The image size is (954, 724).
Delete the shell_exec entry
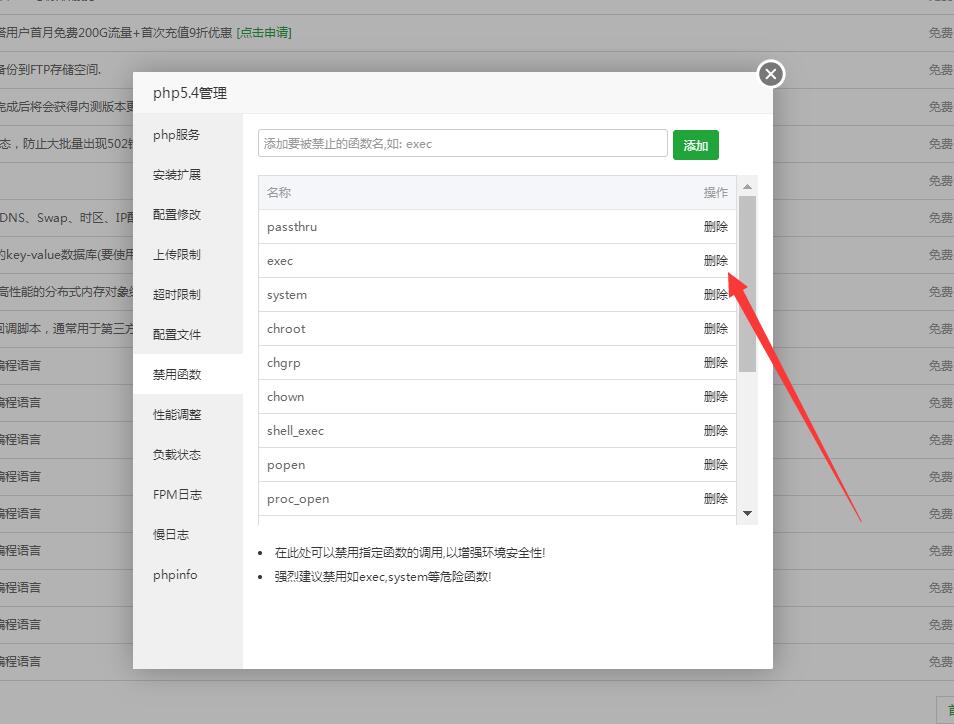pos(715,431)
